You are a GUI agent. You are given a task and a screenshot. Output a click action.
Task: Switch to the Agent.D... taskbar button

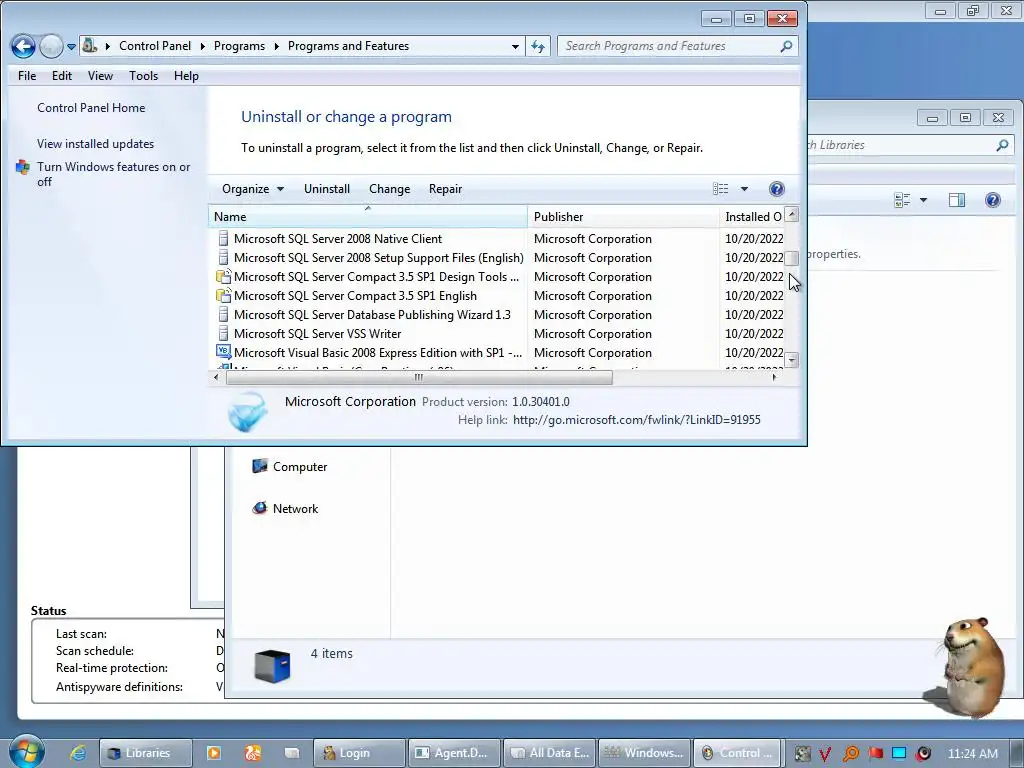[455, 753]
